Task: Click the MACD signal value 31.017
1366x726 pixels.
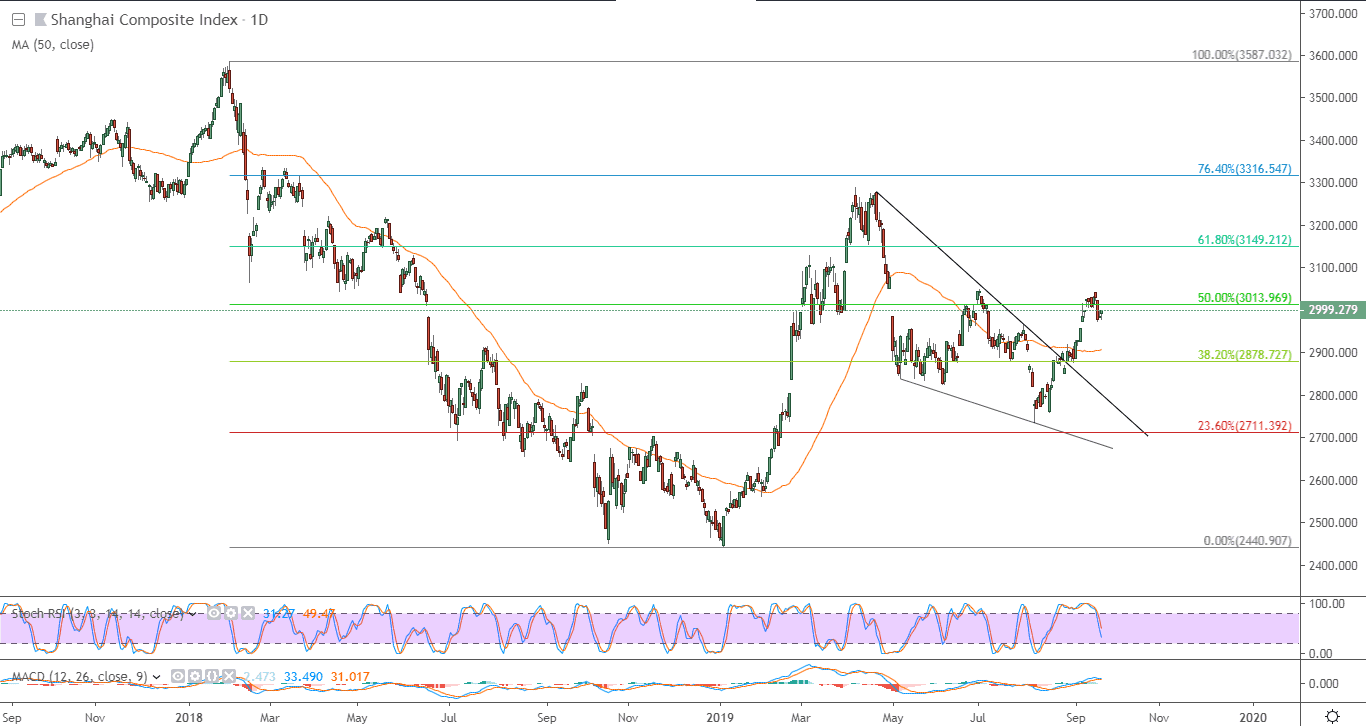Action: pyautogui.click(x=349, y=677)
